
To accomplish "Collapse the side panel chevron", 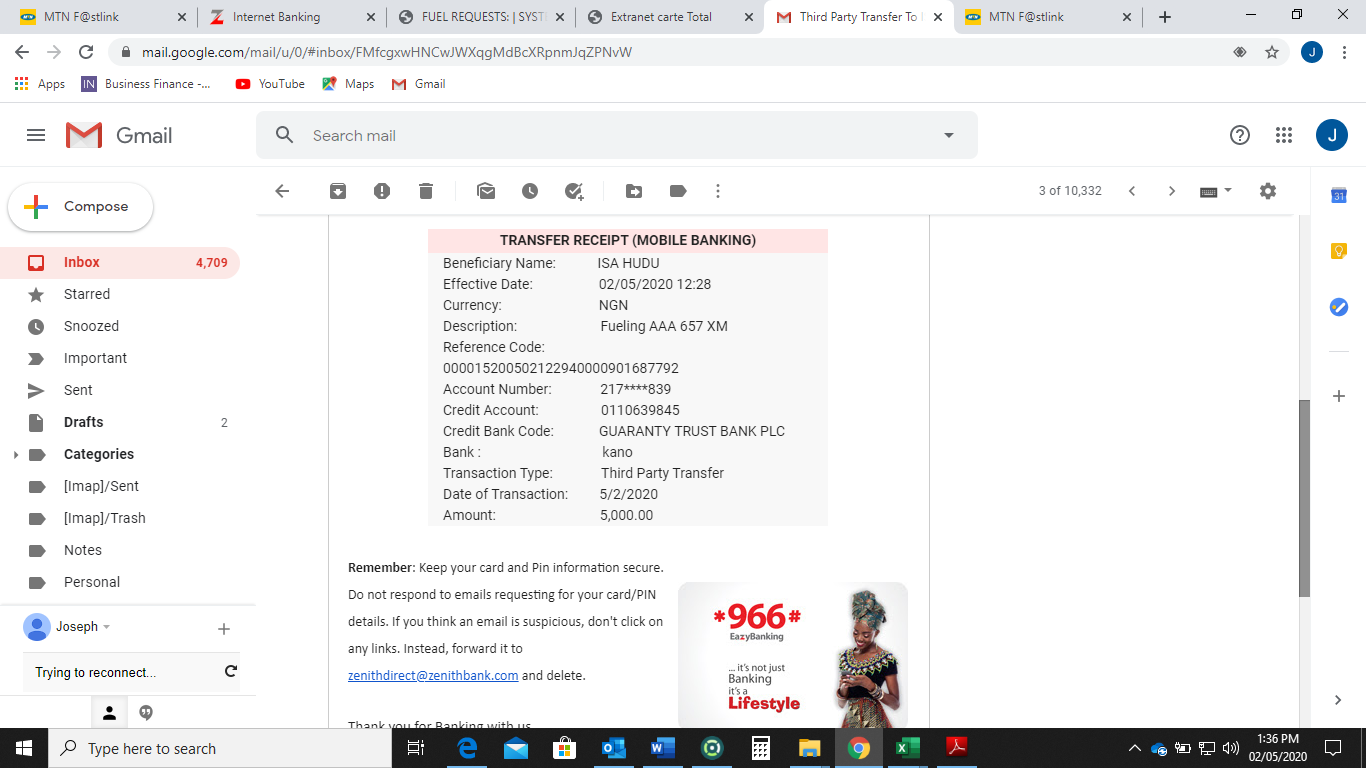I will pyautogui.click(x=1339, y=700).
